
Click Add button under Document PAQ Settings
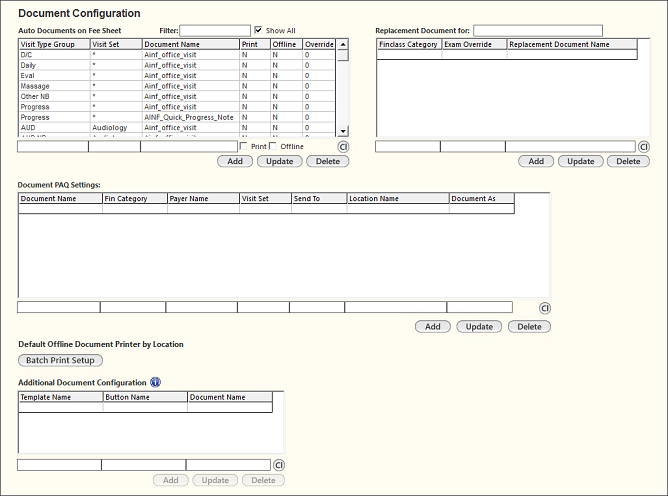[433, 327]
